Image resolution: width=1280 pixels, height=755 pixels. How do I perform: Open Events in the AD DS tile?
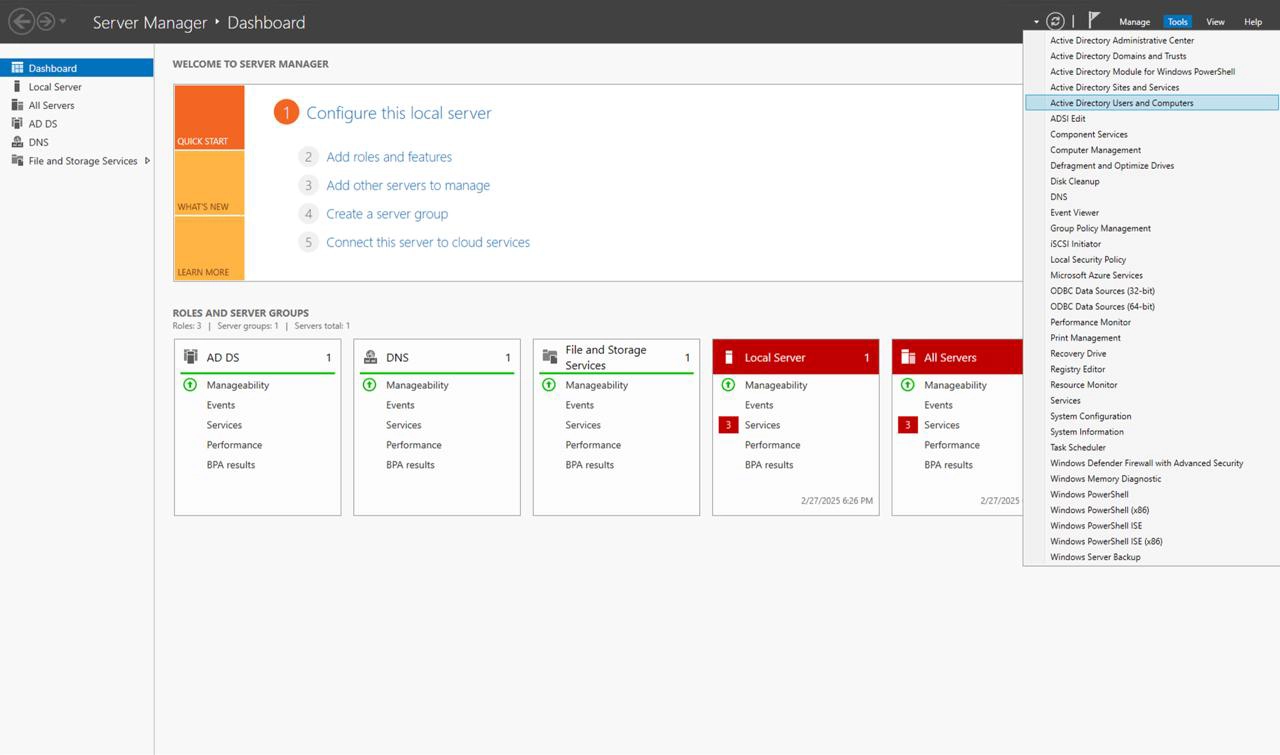coord(221,405)
